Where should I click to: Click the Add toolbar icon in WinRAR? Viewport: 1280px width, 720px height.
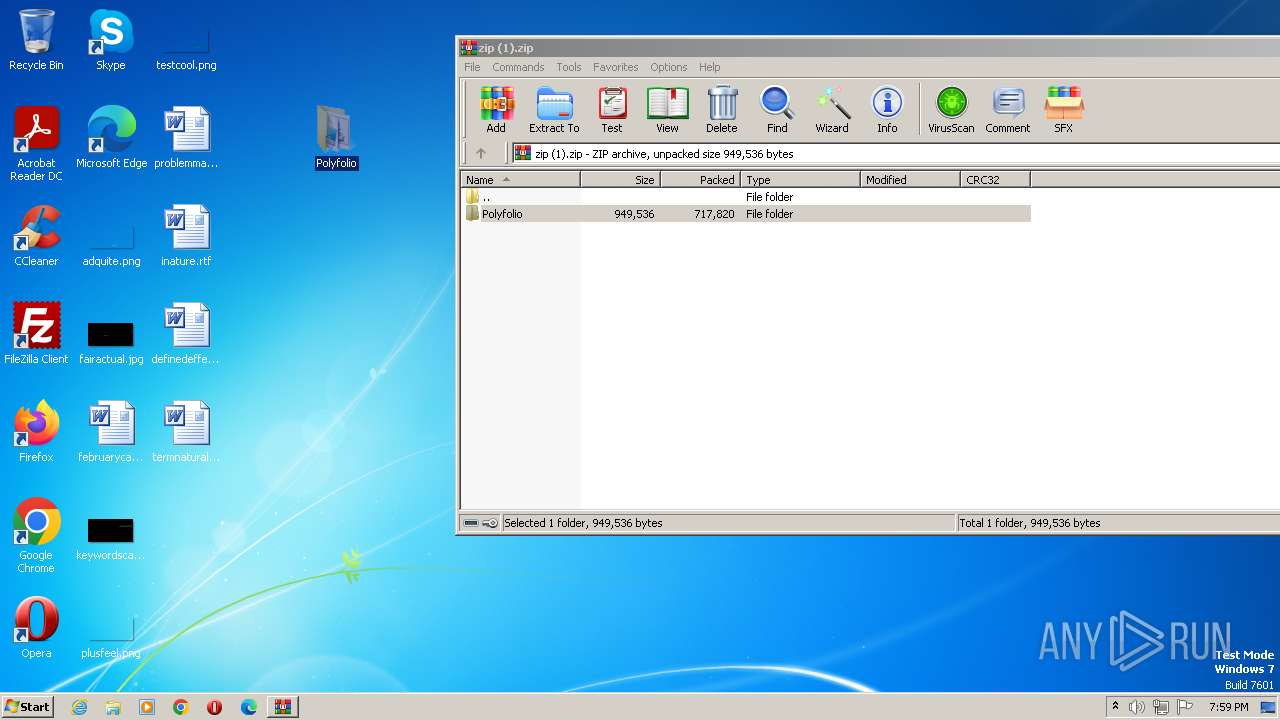pyautogui.click(x=496, y=109)
